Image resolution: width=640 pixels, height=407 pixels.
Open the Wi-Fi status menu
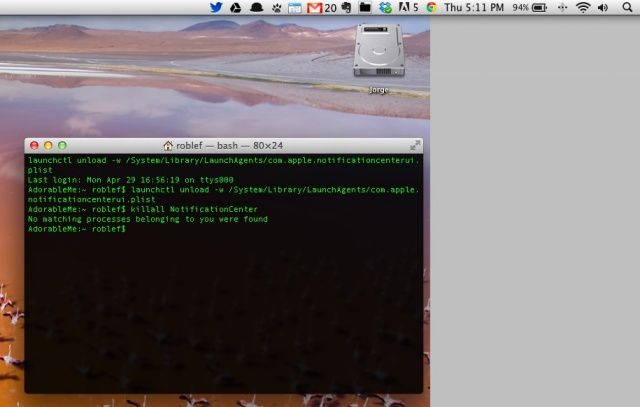(583, 7)
